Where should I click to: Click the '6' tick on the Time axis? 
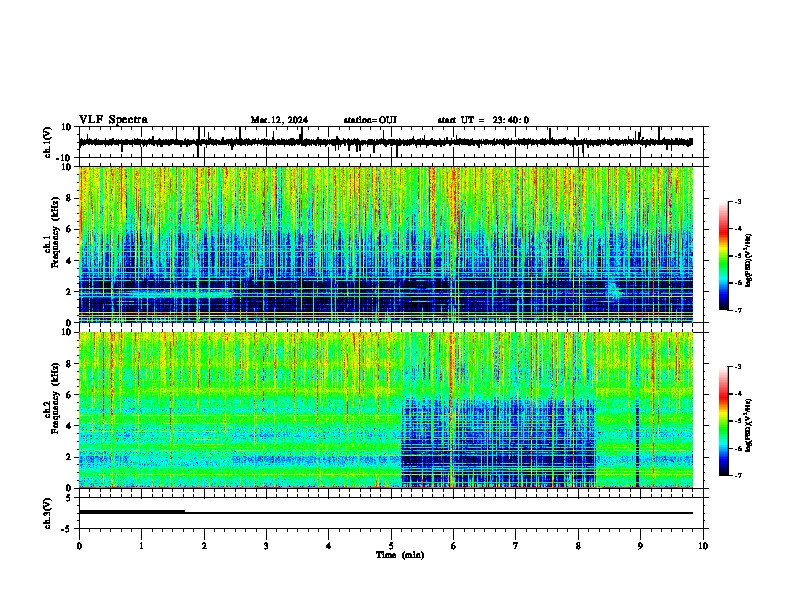click(454, 546)
